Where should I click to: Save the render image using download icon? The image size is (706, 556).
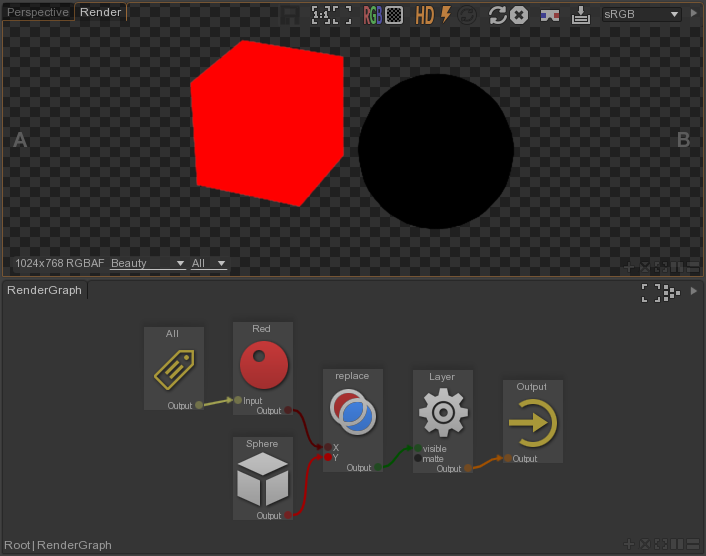pyautogui.click(x=581, y=15)
